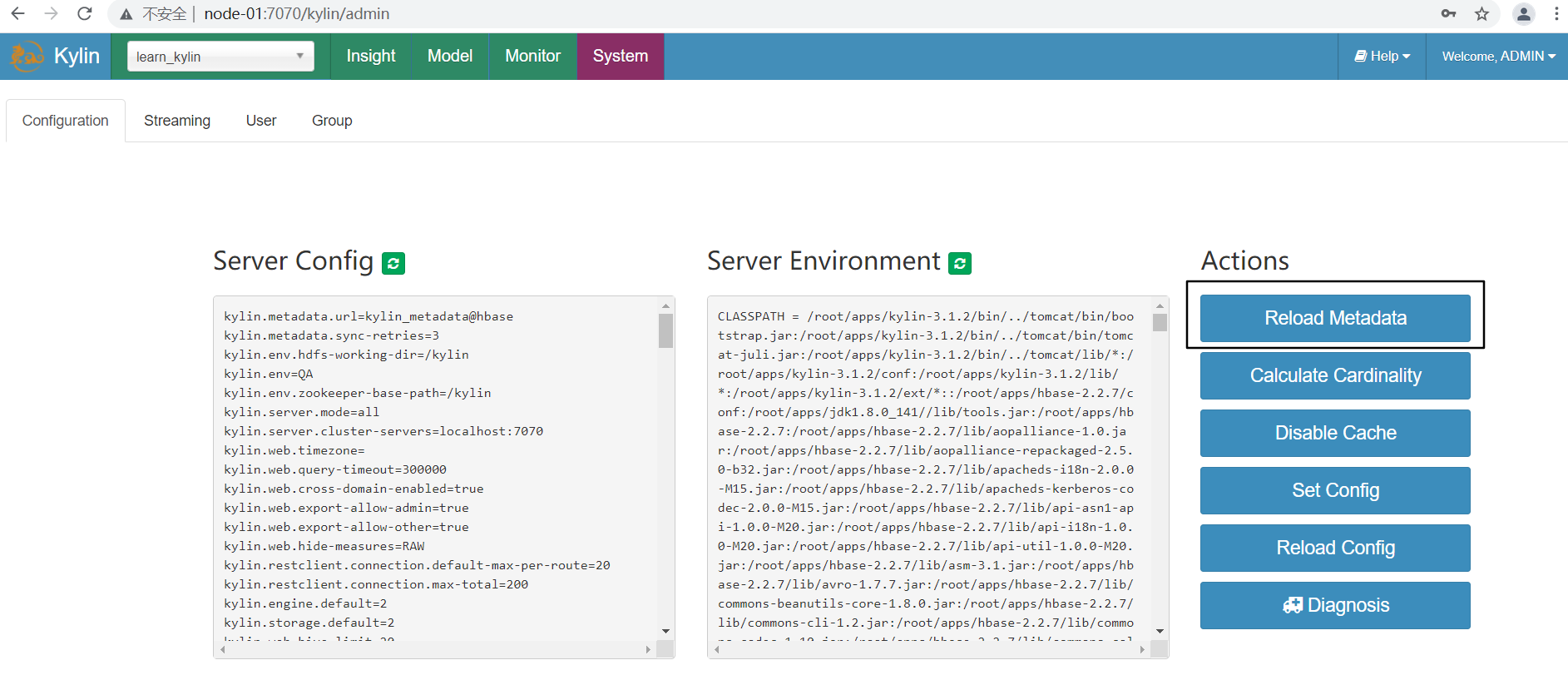Click the browser forward arrow
This screenshot has height=680, width=1568.
coord(51,14)
